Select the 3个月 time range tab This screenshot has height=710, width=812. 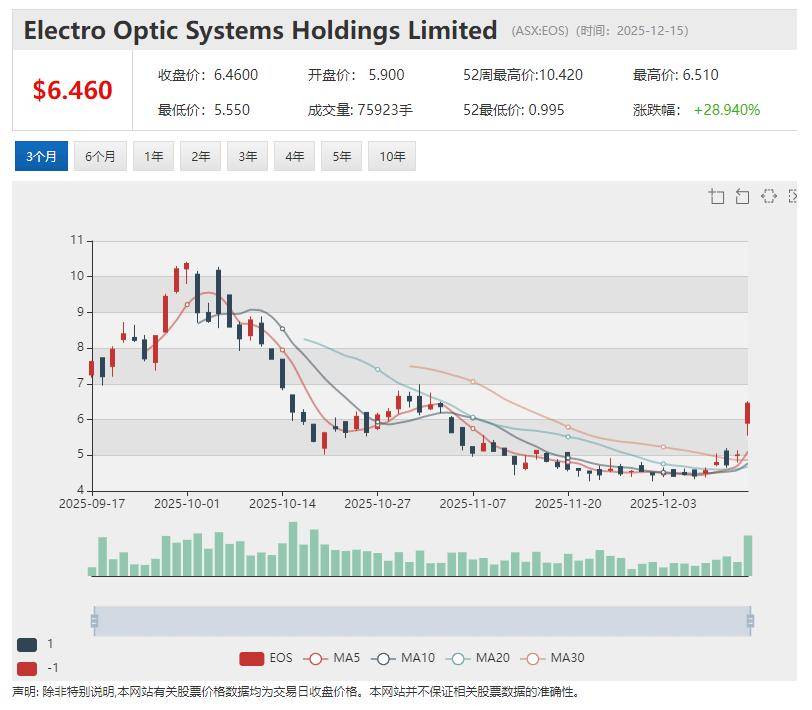pos(41,156)
